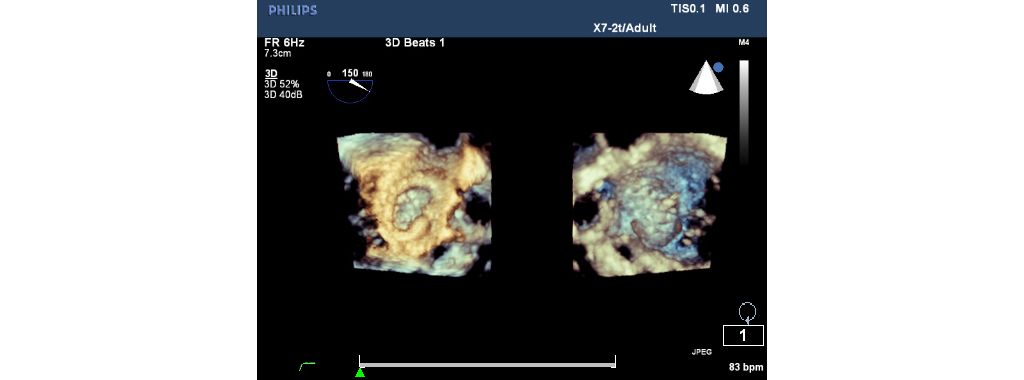Click the circular loop arrow icon
Viewport: 1024px width, 380px height.
click(747, 312)
